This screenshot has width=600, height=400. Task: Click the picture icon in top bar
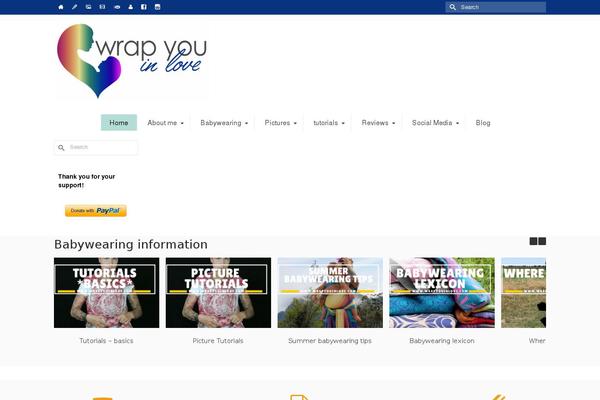click(88, 7)
